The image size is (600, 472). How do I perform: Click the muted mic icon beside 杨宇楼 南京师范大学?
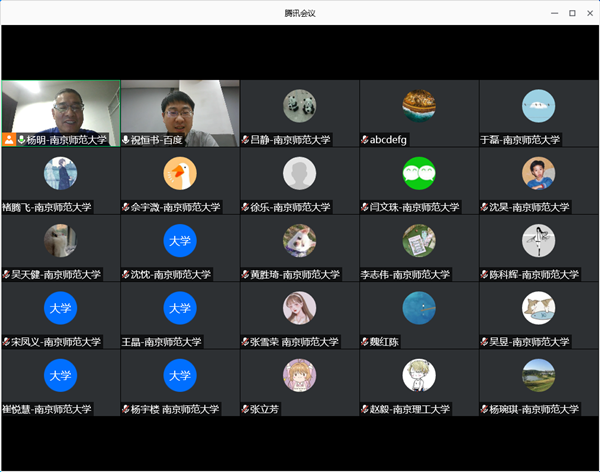(126, 409)
